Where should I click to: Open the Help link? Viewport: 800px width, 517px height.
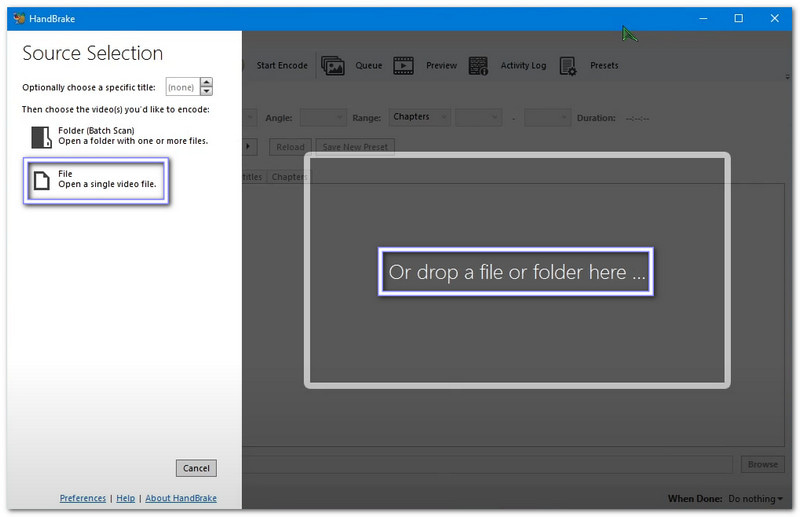click(x=125, y=498)
